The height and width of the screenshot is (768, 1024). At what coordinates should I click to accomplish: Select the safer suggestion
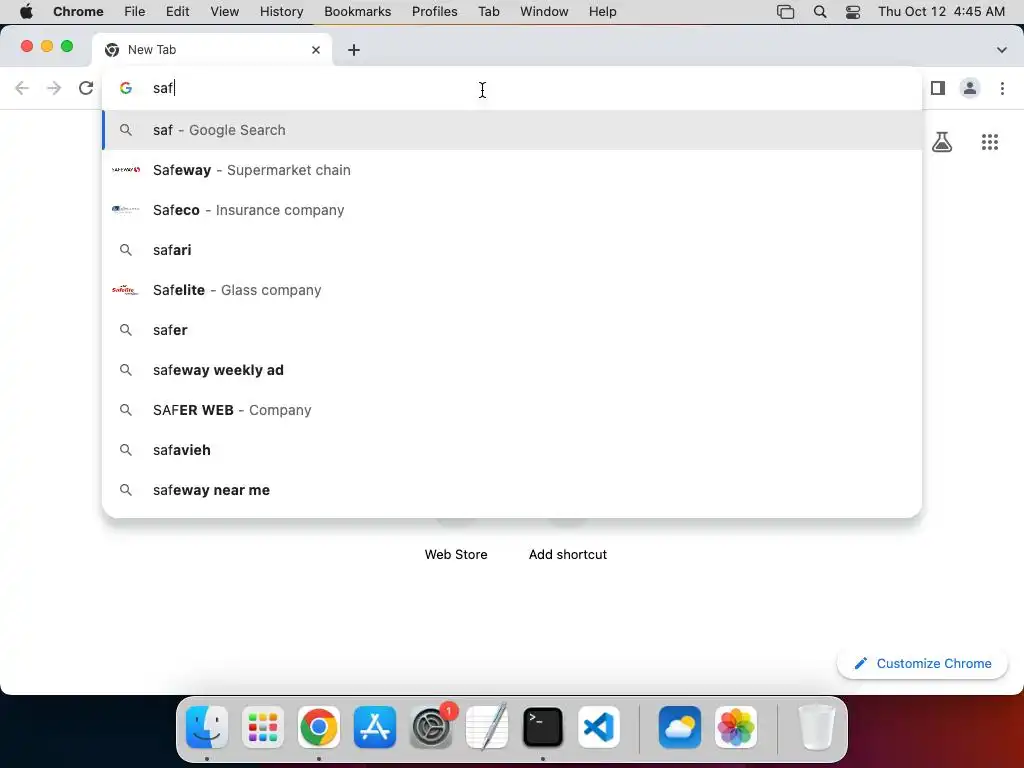click(x=512, y=330)
